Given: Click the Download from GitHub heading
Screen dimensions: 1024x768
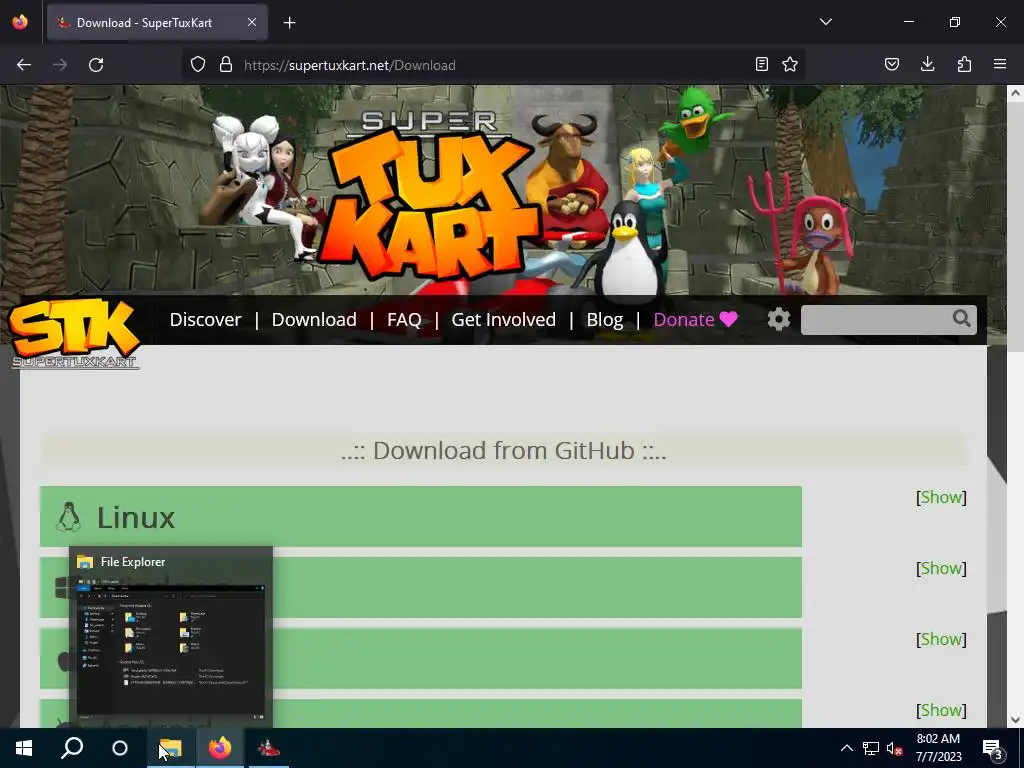Looking at the screenshot, I should click(x=504, y=451).
